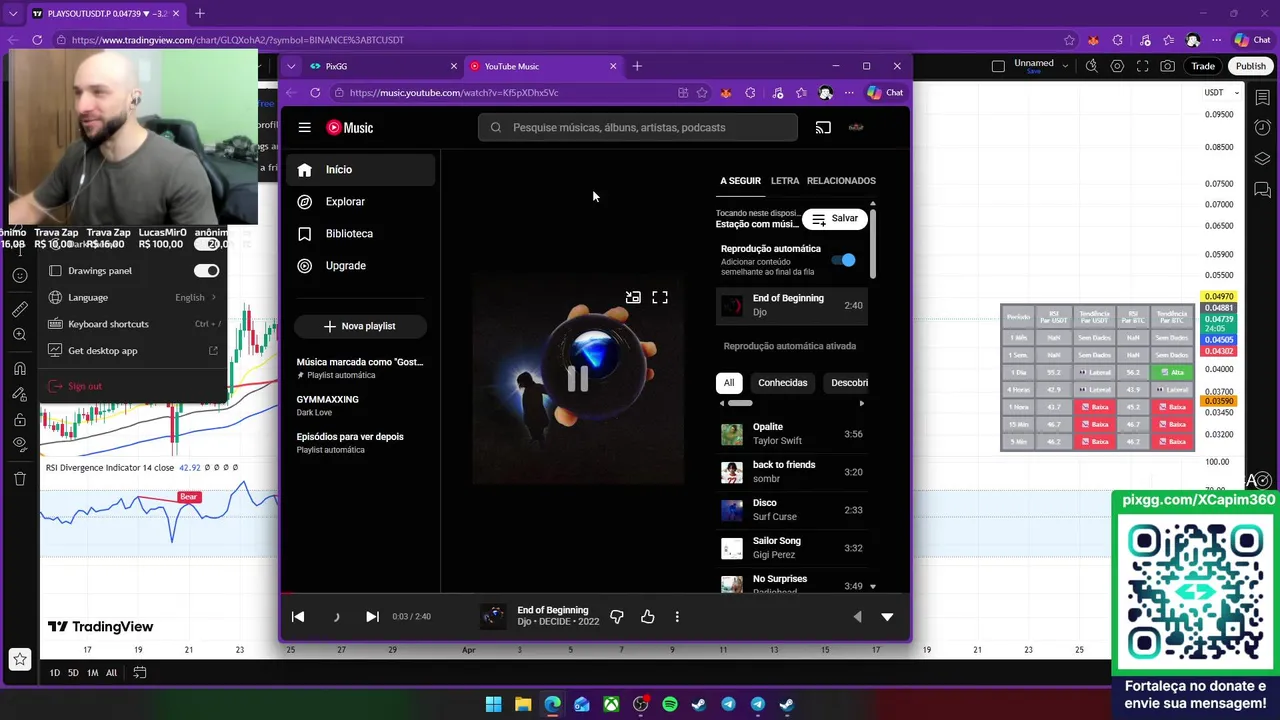Select the All filter chip

[x=729, y=383]
